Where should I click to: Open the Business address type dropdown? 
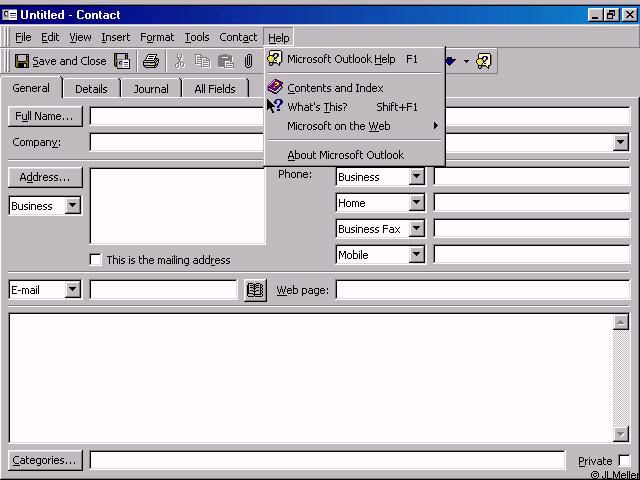73,205
